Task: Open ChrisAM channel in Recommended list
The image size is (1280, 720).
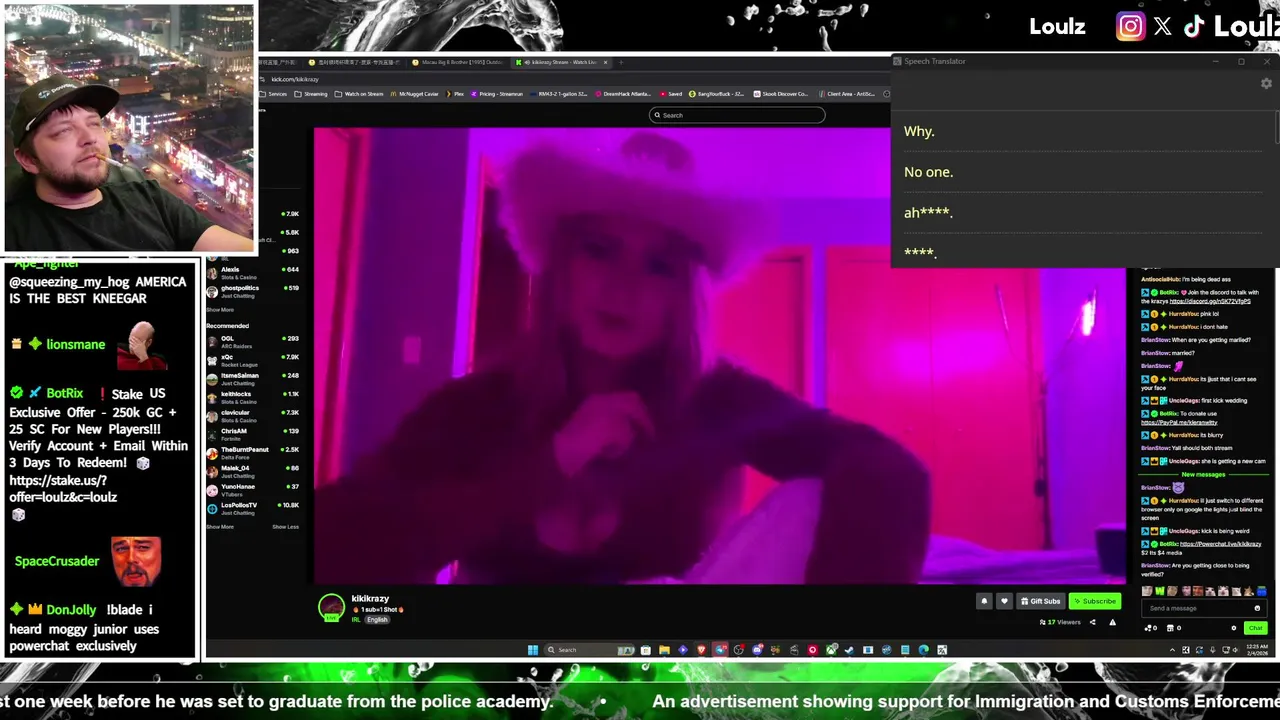Action: tap(252, 433)
